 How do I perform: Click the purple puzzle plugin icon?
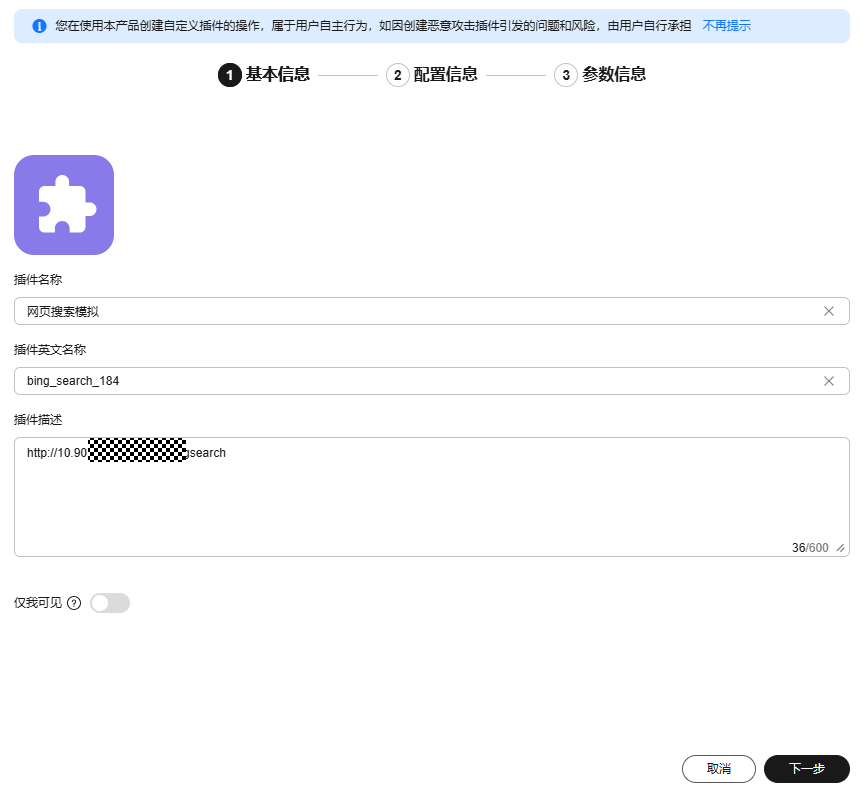64,205
